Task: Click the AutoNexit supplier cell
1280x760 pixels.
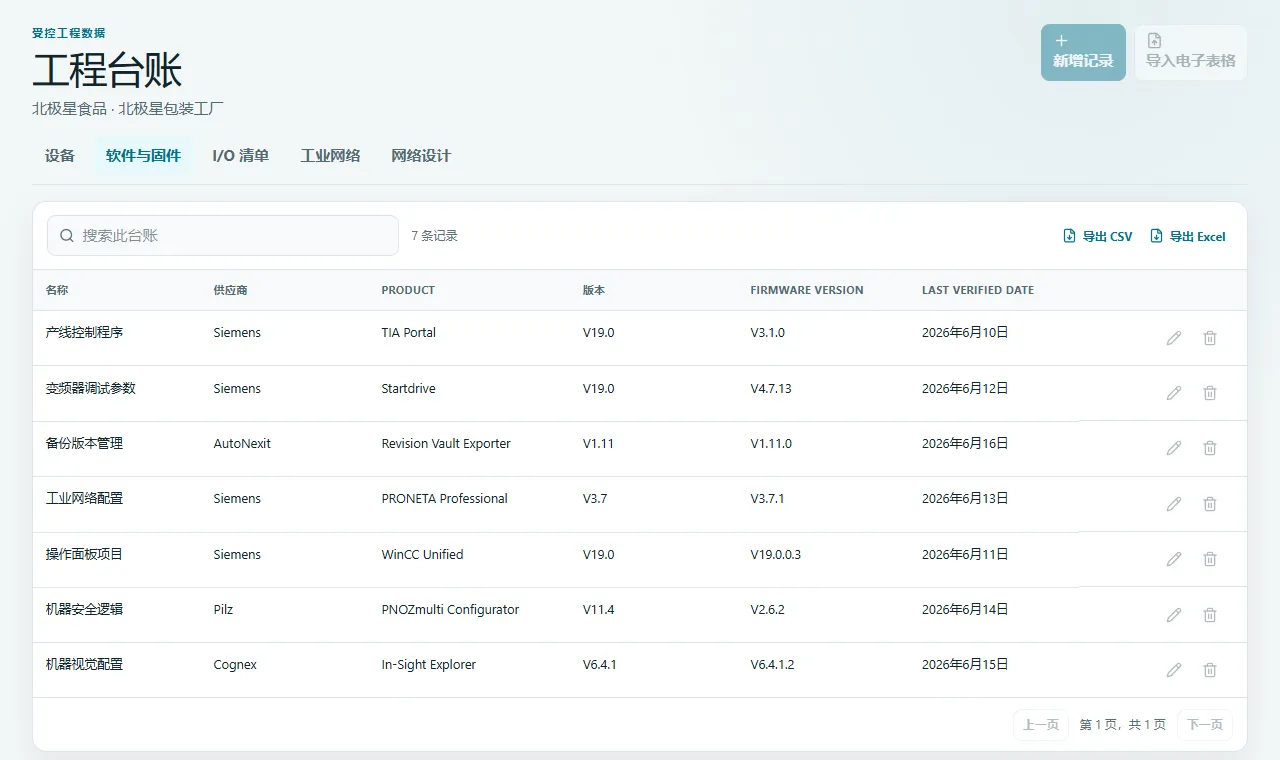Action: (x=242, y=443)
